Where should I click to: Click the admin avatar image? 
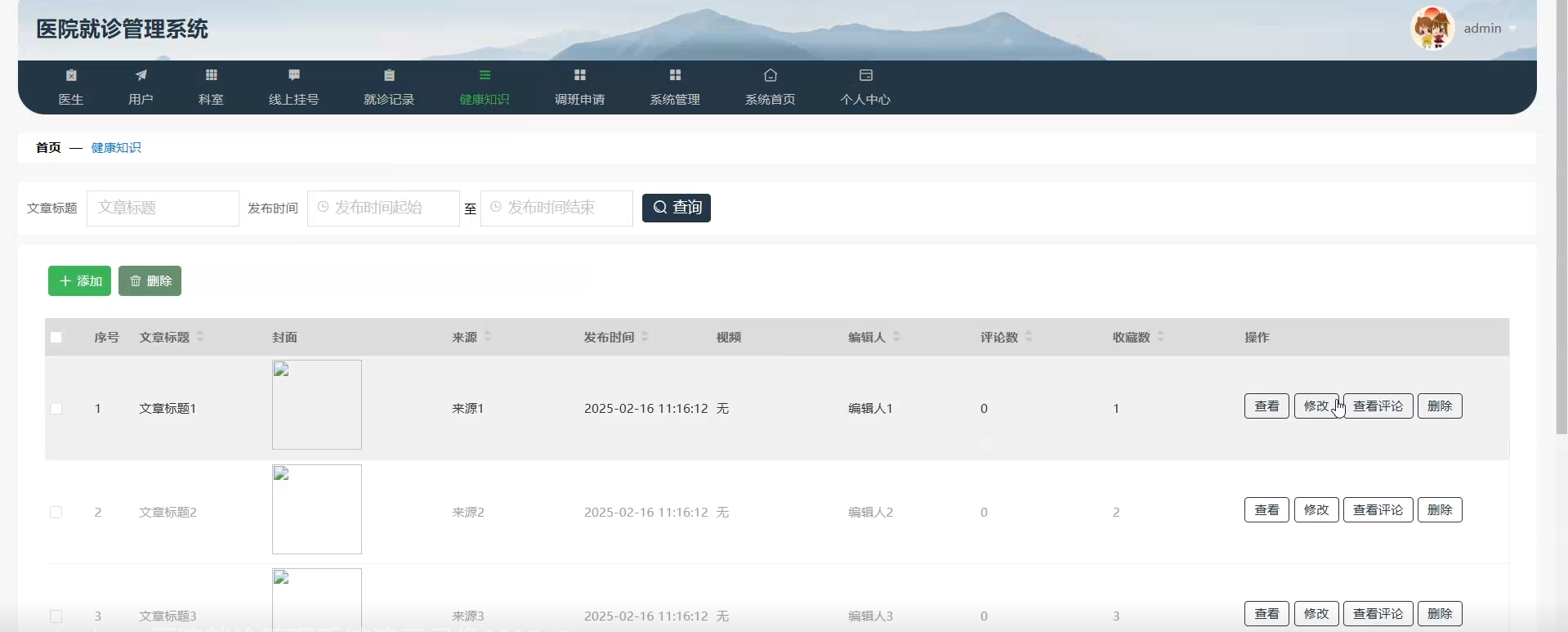pyautogui.click(x=1432, y=28)
